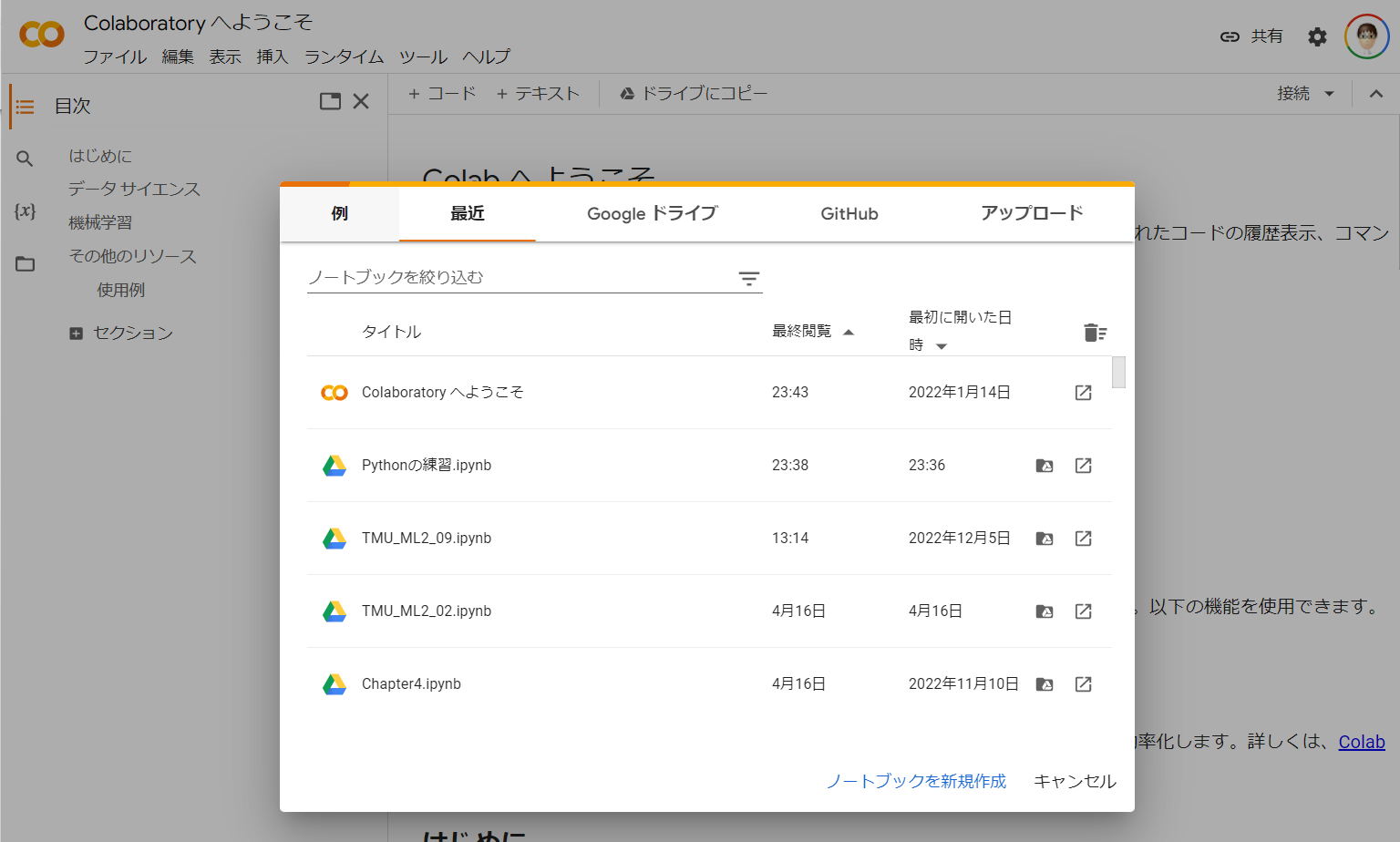
Task: Open the ファイル menu
Action: tap(115, 56)
